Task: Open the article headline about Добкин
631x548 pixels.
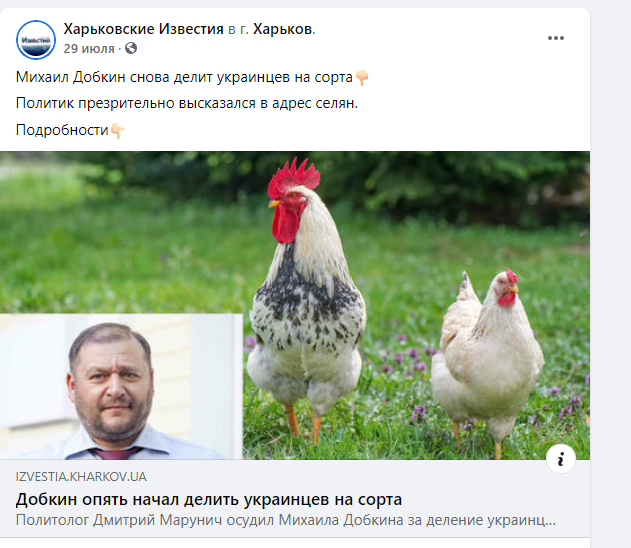Action: click(208, 499)
